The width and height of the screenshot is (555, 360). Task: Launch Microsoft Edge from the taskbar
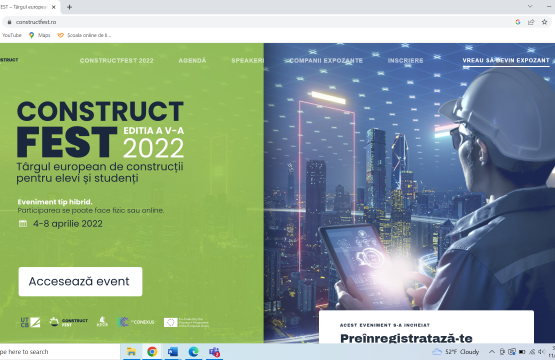tap(194, 352)
